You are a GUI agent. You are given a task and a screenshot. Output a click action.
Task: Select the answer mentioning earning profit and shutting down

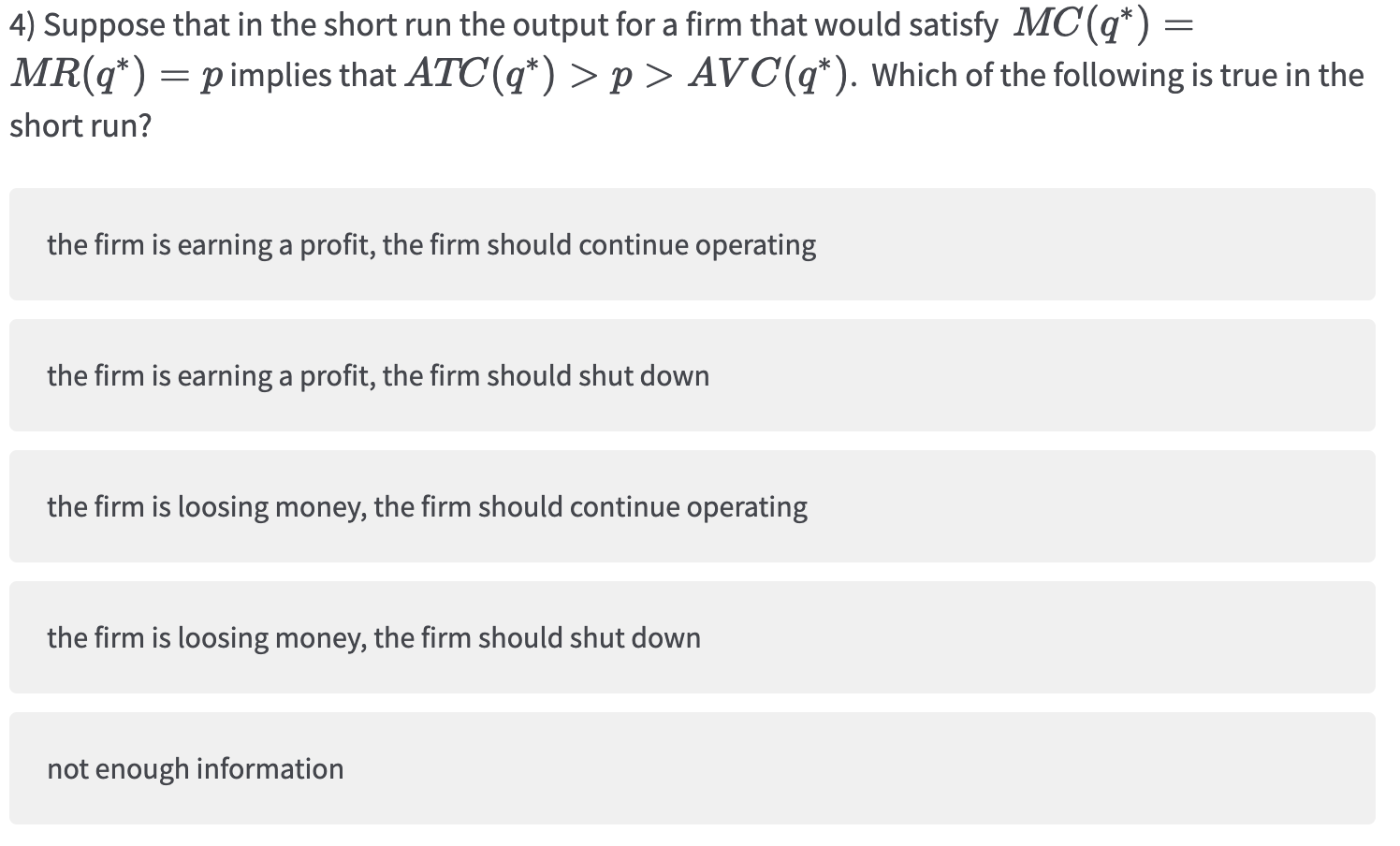tap(378, 375)
